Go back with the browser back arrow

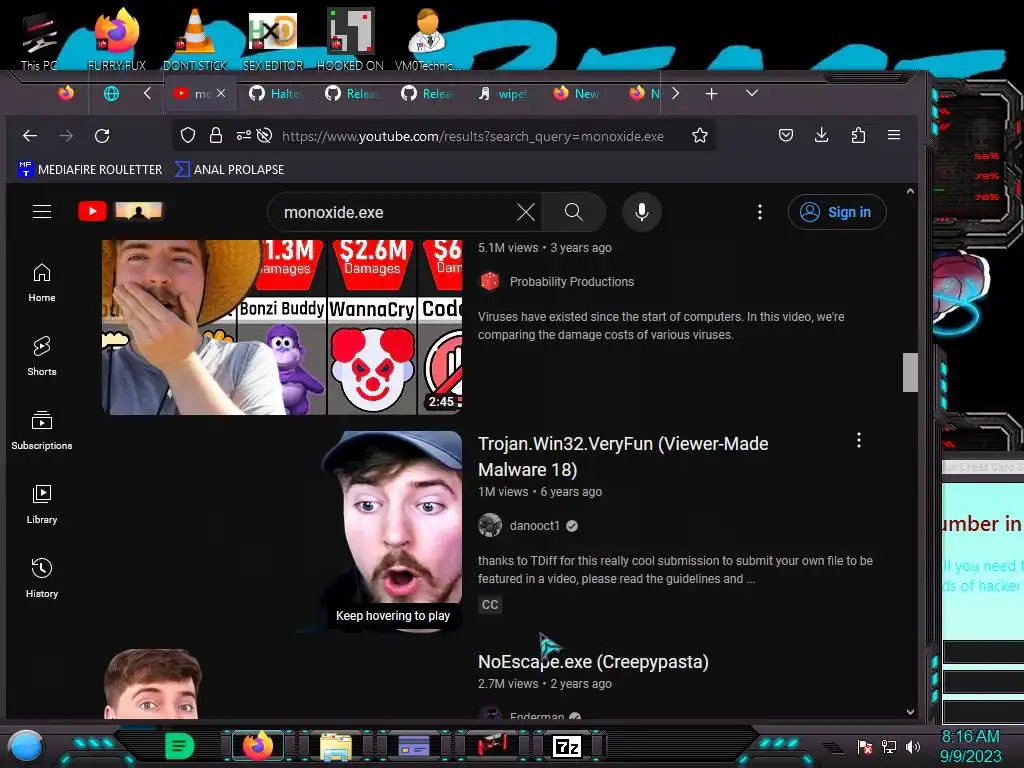coord(29,136)
